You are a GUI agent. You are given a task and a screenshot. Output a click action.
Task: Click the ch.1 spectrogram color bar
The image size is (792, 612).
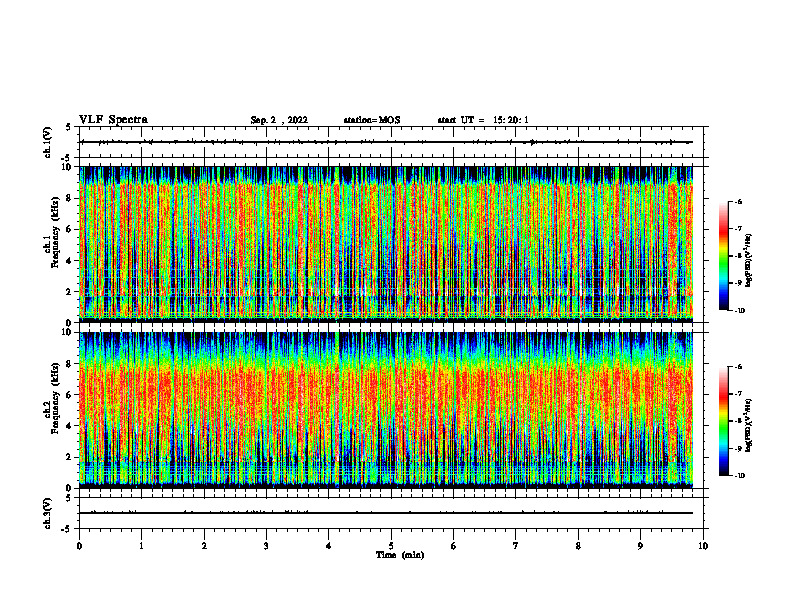tap(724, 256)
